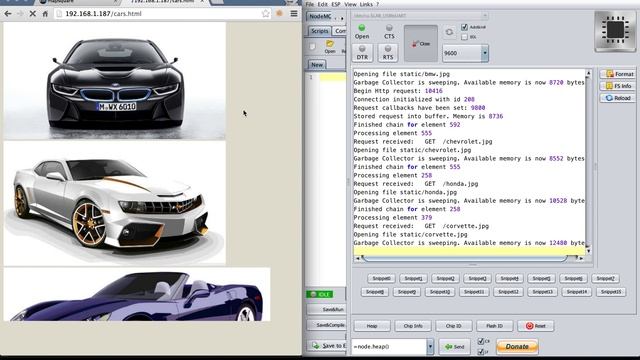Click the browser forward arrow
This screenshot has width=640, height=360.
(x=20, y=13)
